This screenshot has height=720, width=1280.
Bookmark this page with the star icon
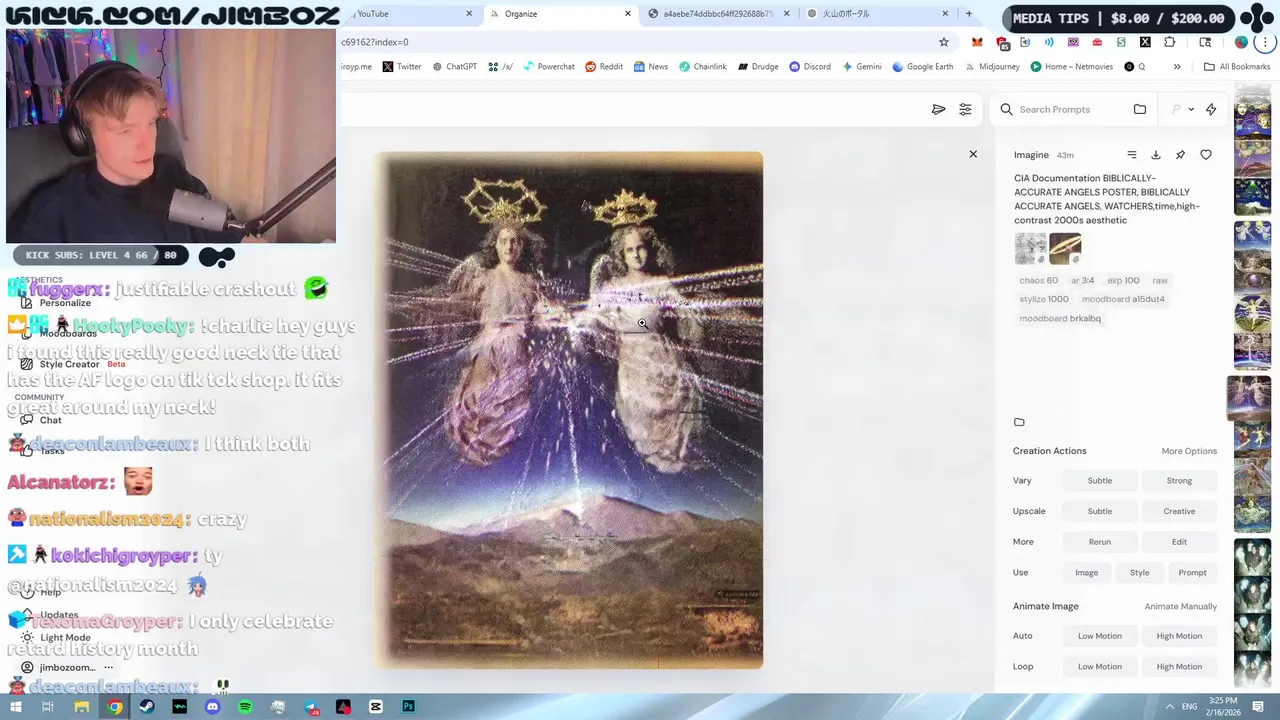point(943,42)
